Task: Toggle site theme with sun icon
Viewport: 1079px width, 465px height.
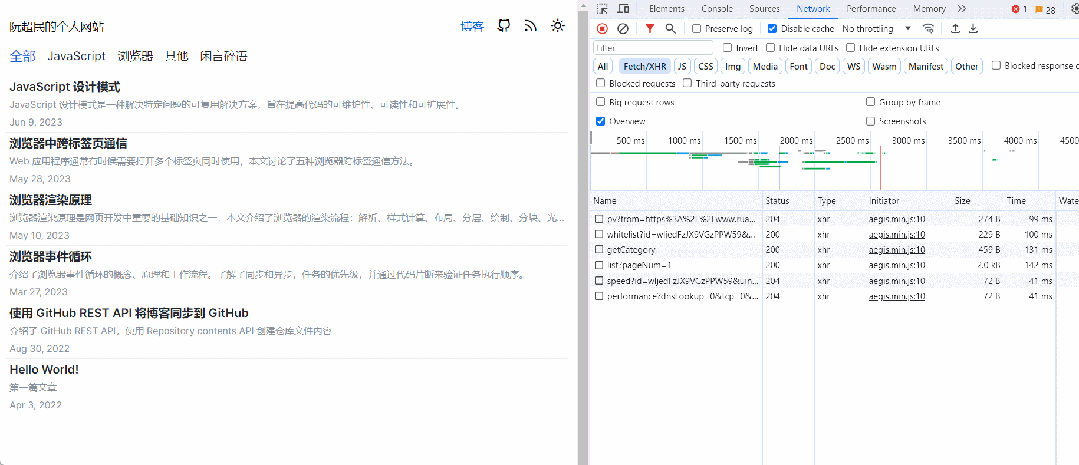Action: pos(557,26)
